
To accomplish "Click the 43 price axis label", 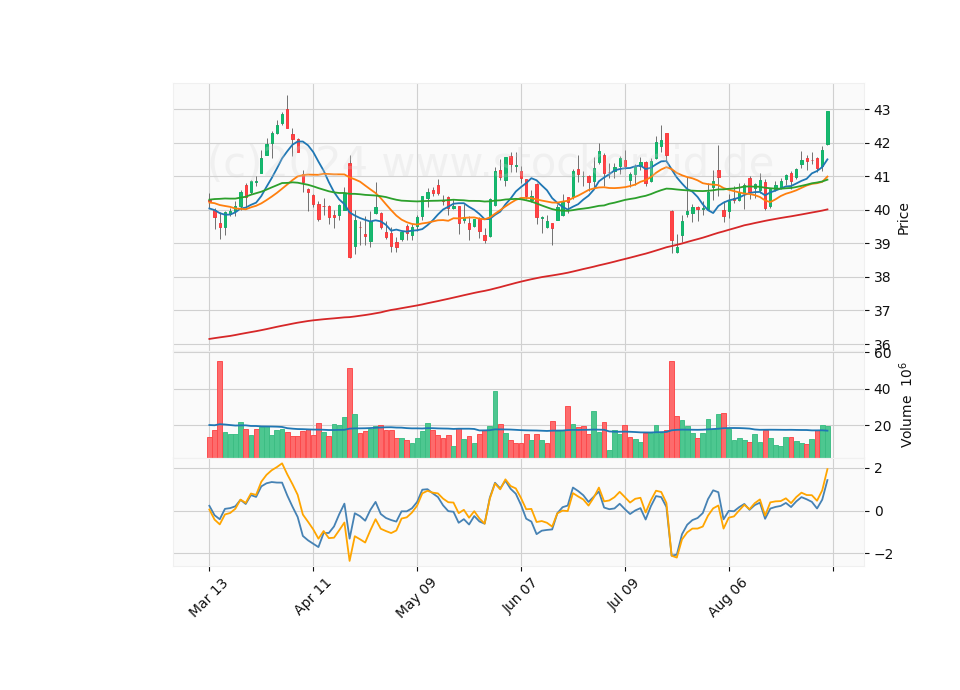I will [882, 110].
